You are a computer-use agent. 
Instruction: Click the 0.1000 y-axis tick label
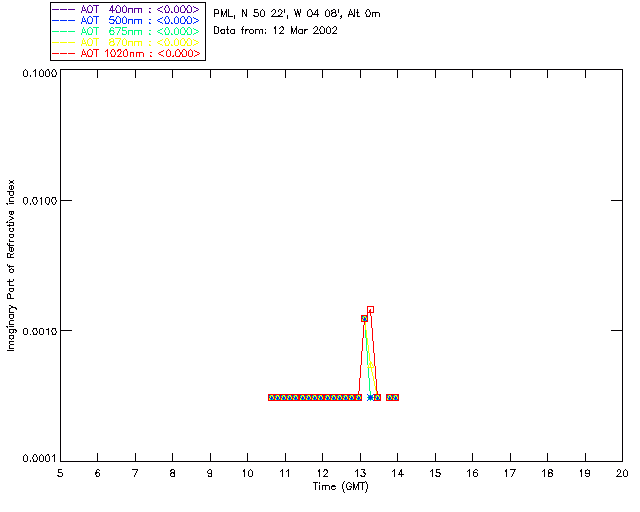[x=39, y=73]
